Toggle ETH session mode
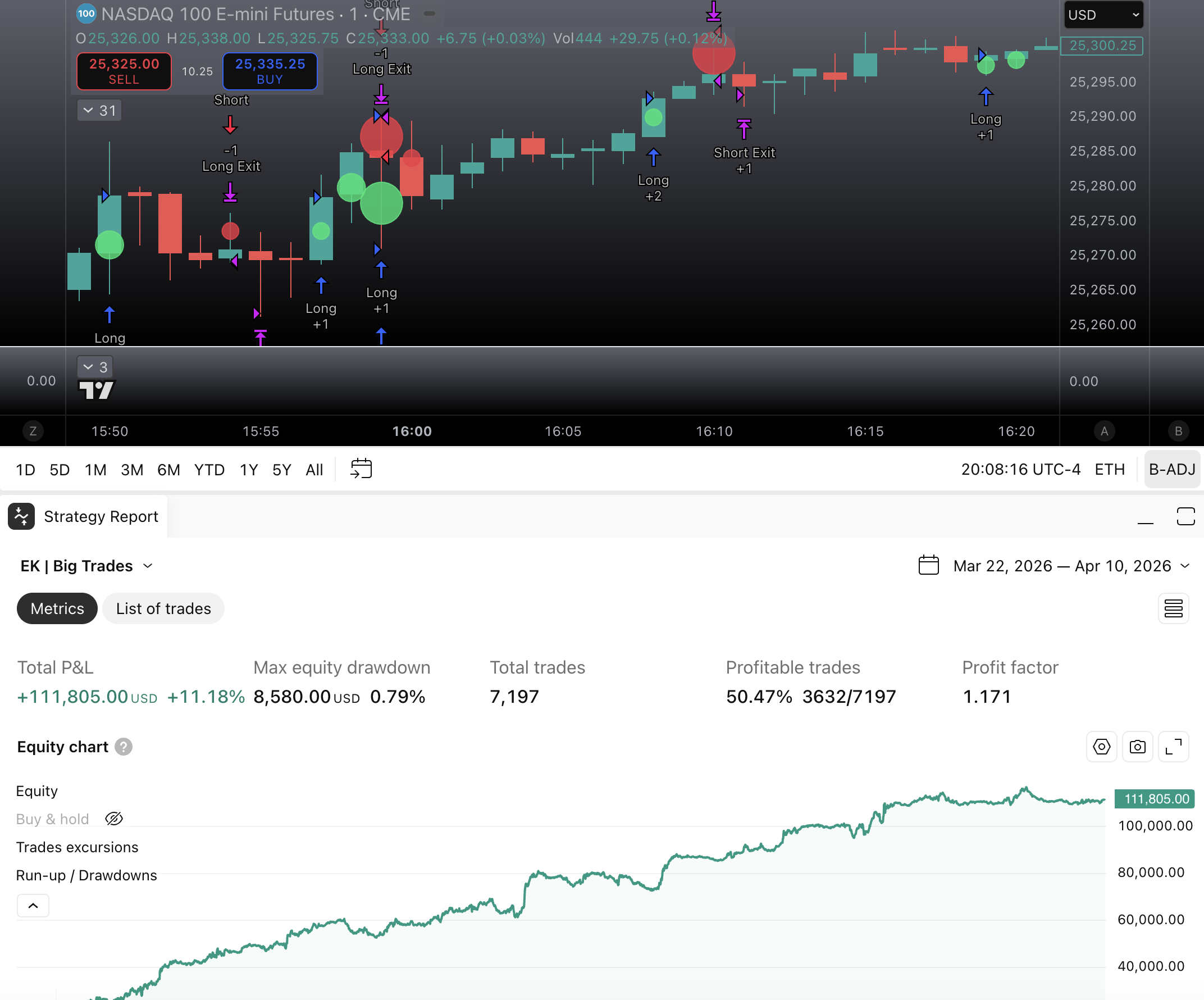 click(x=1110, y=469)
